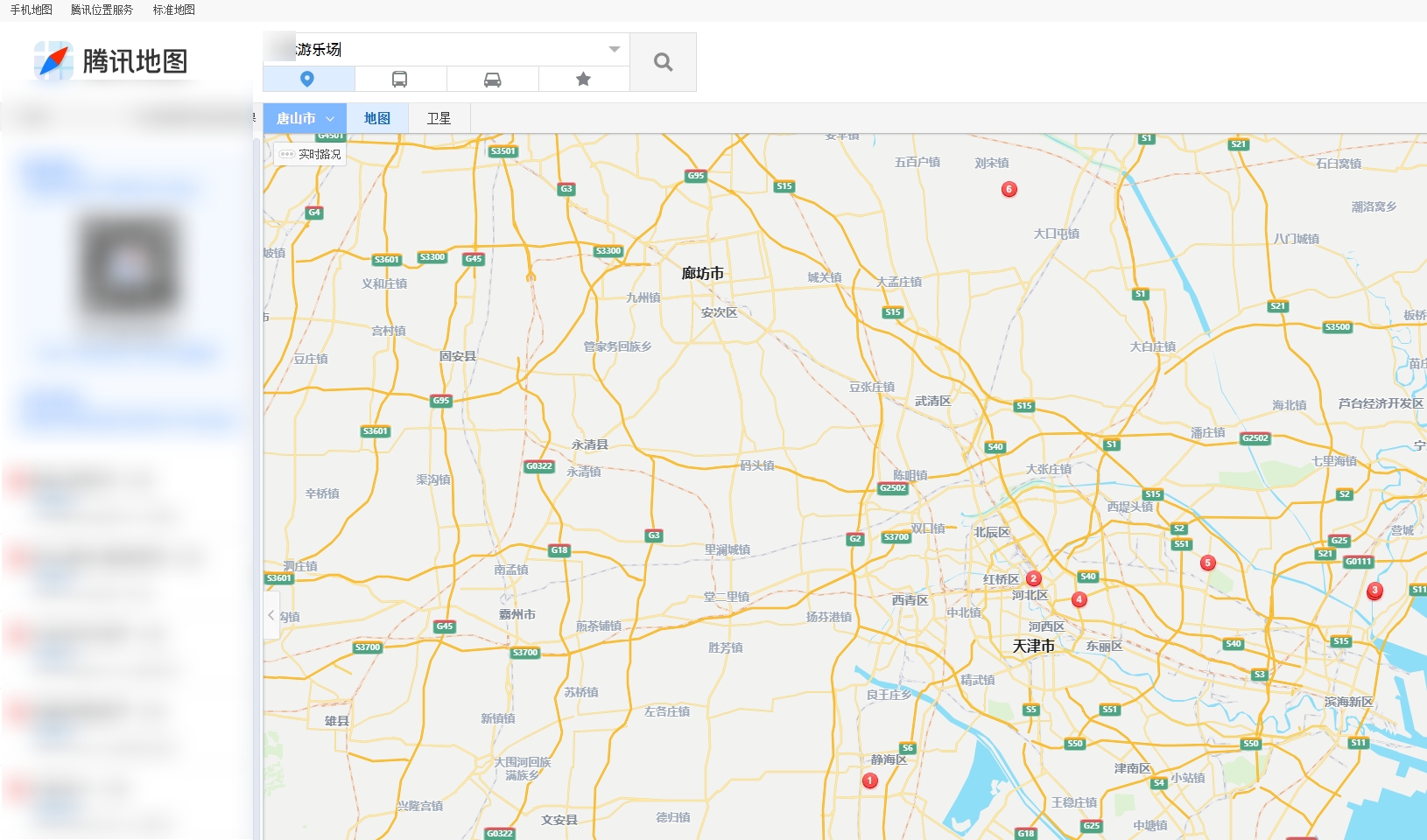Switch to car driving route mode
The height and width of the screenshot is (840, 1427).
coord(493,80)
